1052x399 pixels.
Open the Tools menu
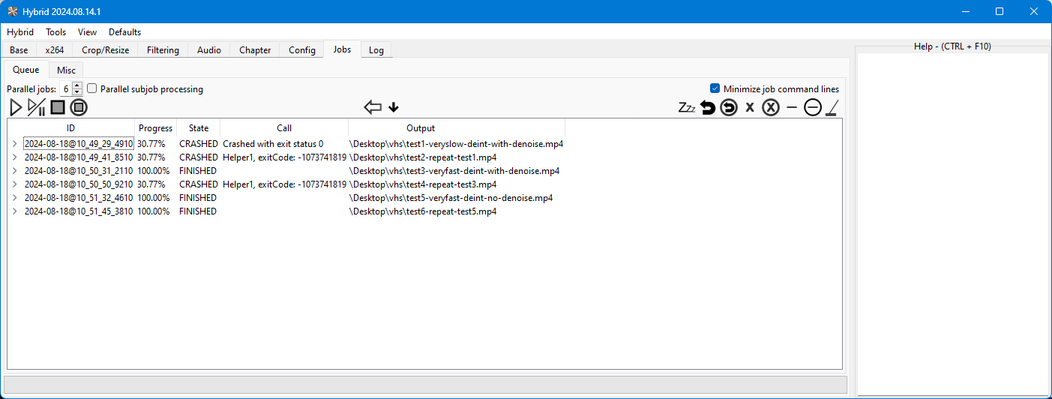pos(56,32)
